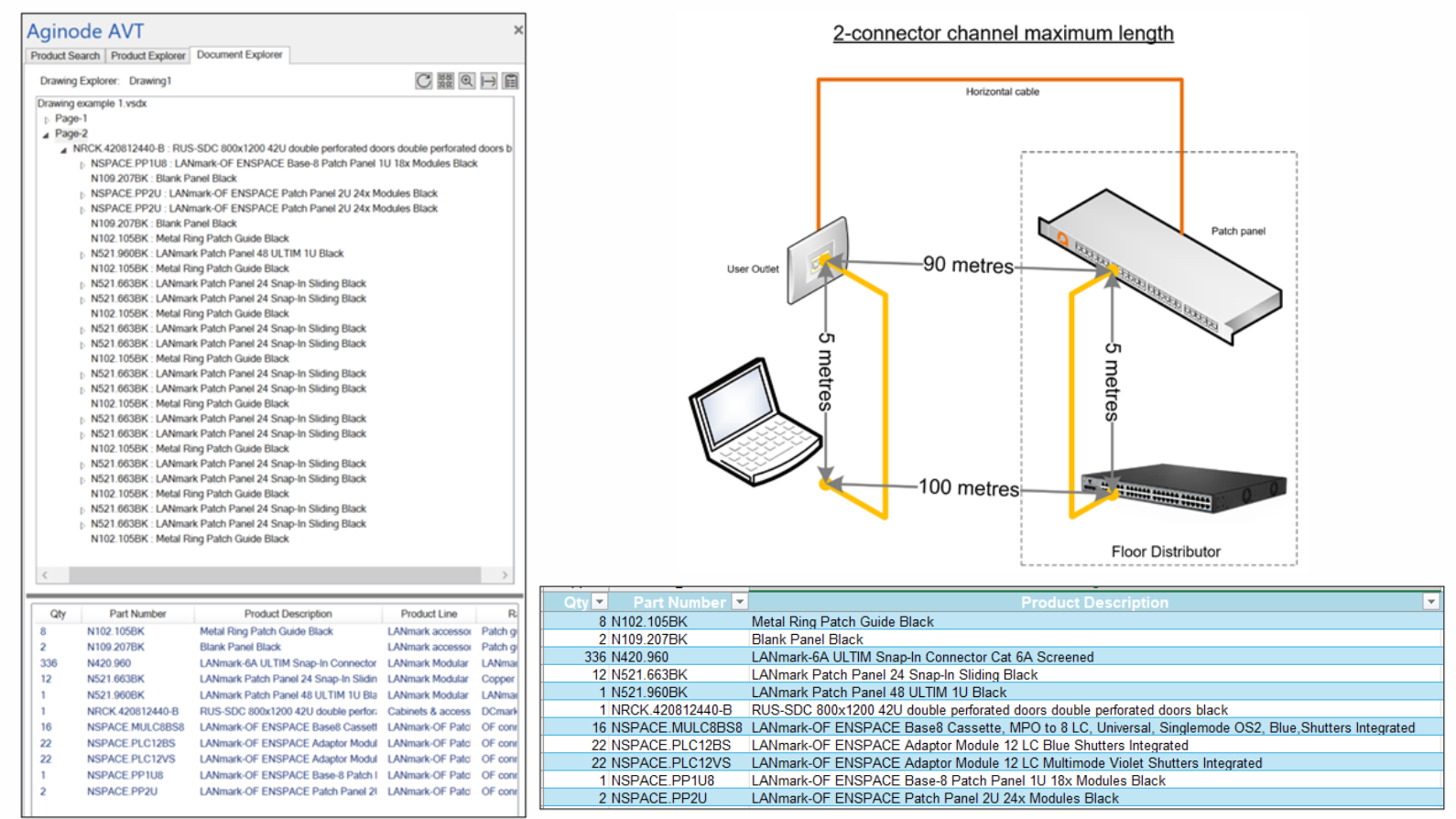Select the network switch shape in Floor Distributor
Viewport: 1456px width, 819px height.
coord(1183,488)
